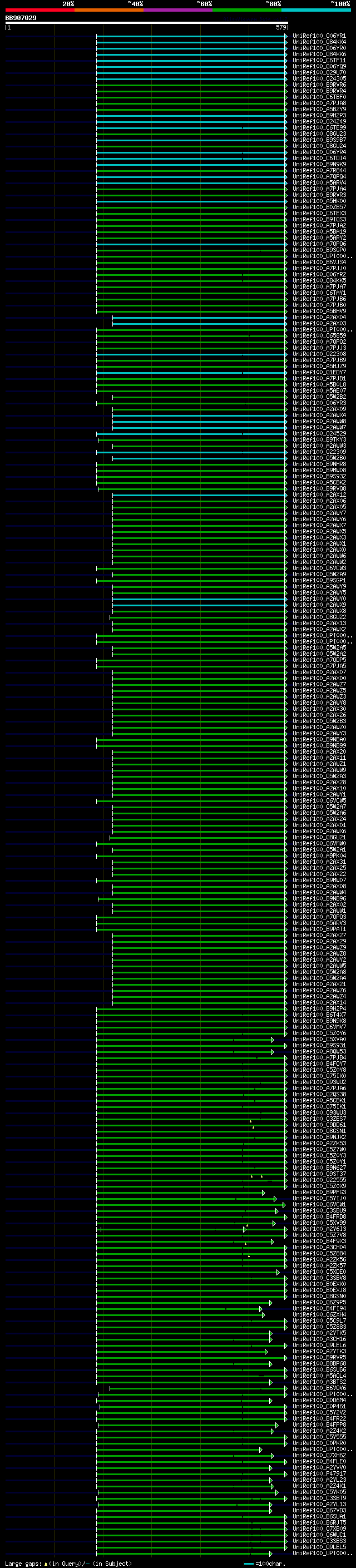Click the end arrow of UniRef100_B4FI94 alignment

click(260, 1309)
